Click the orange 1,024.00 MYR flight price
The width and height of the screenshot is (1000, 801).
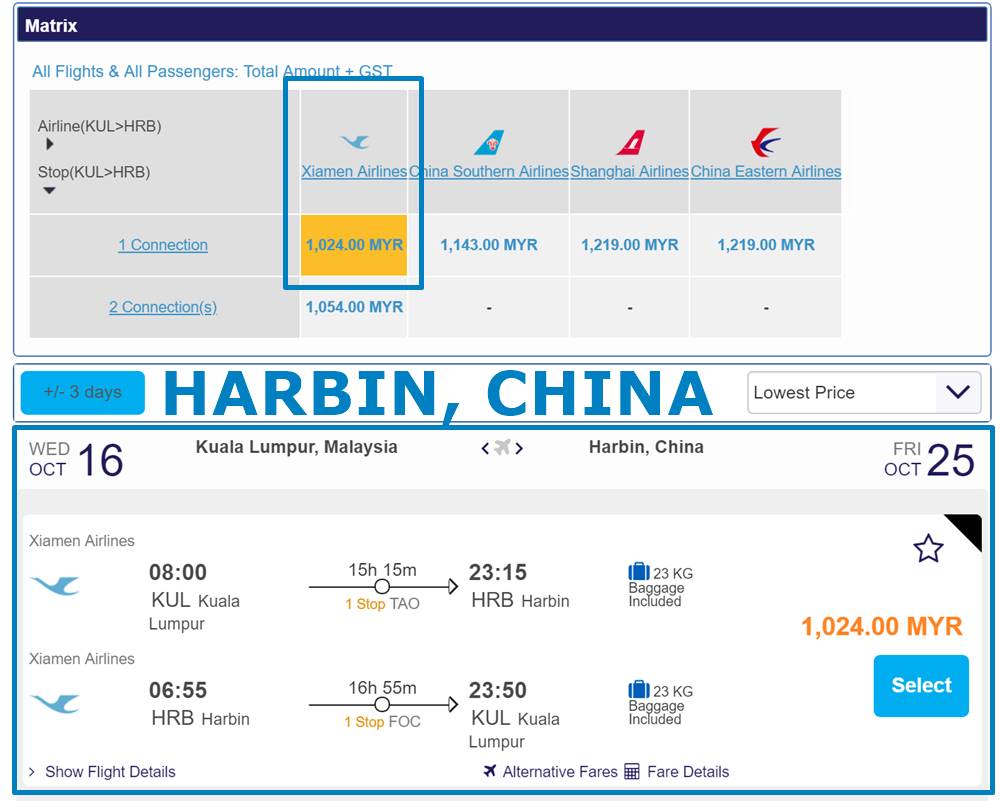tap(881, 626)
